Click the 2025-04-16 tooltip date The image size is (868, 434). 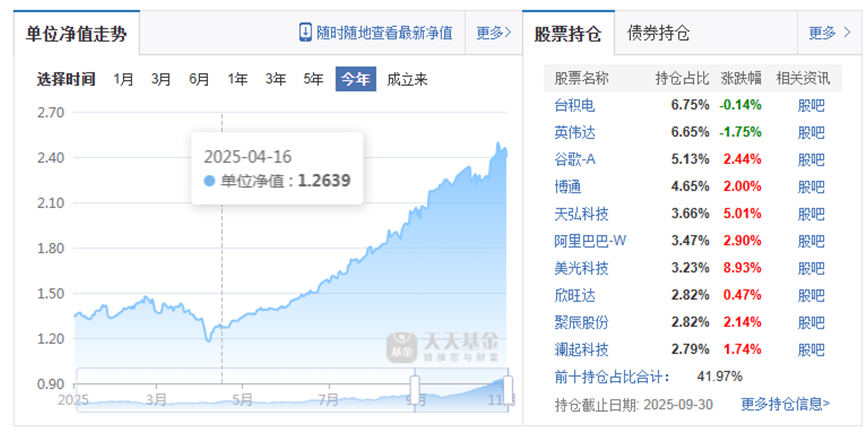click(247, 157)
